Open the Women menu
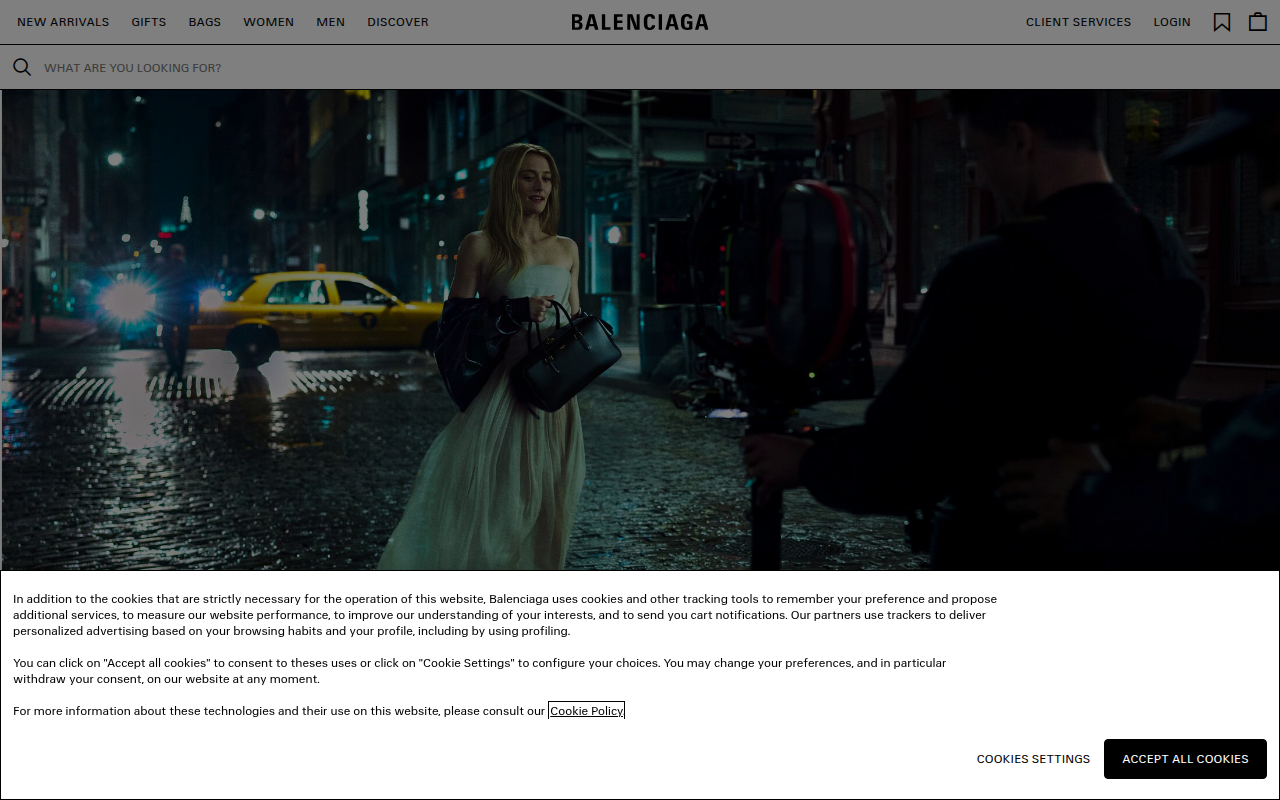The height and width of the screenshot is (800, 1280). tap(269, 22)
